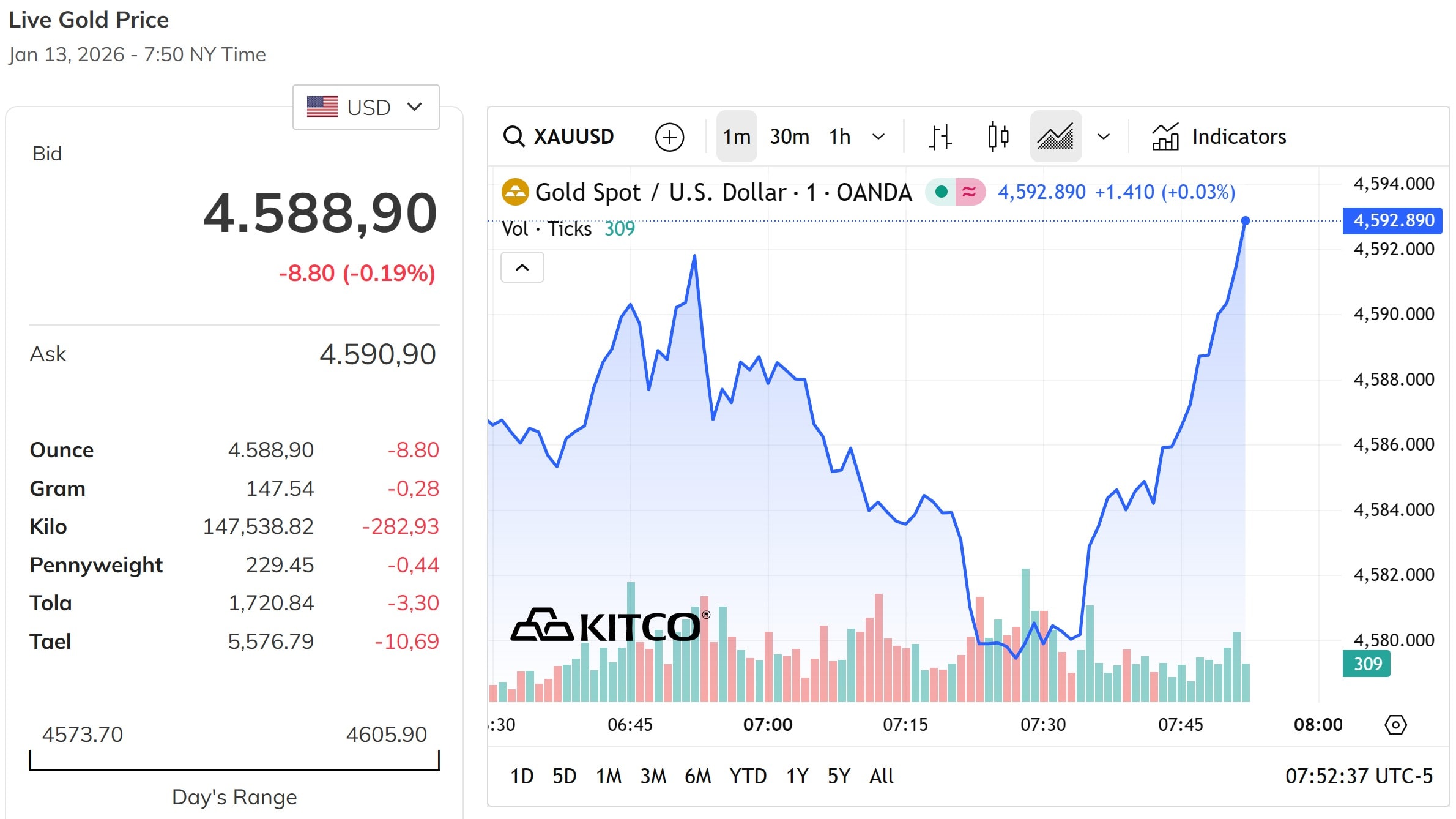Screen dimensions: 1456x819
Task: Collapse the legend using the up chevron
Action: click(522, 267)
